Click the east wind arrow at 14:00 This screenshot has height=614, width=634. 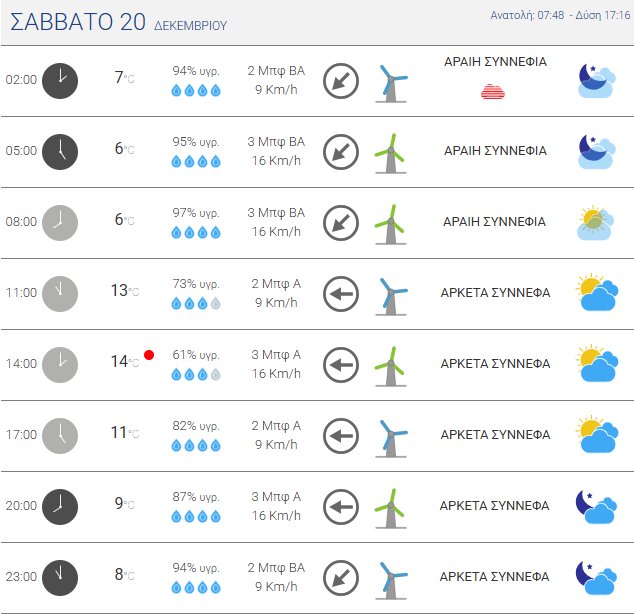tap(341, 364)
